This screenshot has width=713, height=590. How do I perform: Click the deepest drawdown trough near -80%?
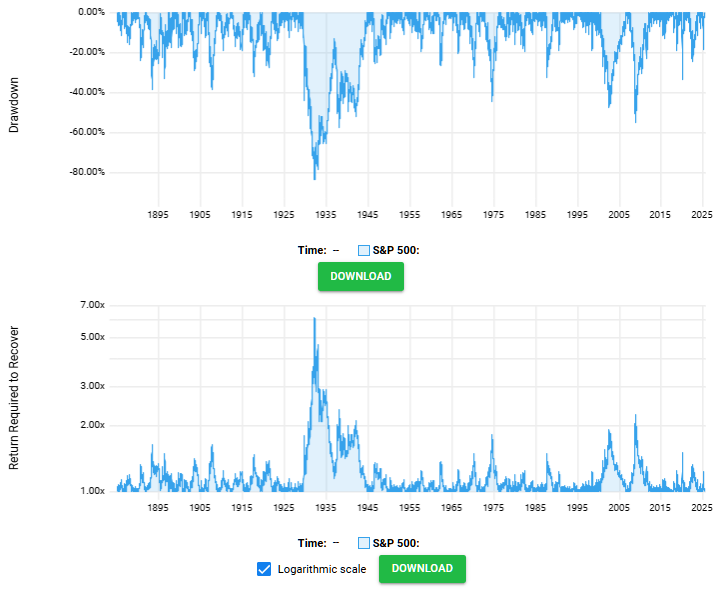point(315,178)
